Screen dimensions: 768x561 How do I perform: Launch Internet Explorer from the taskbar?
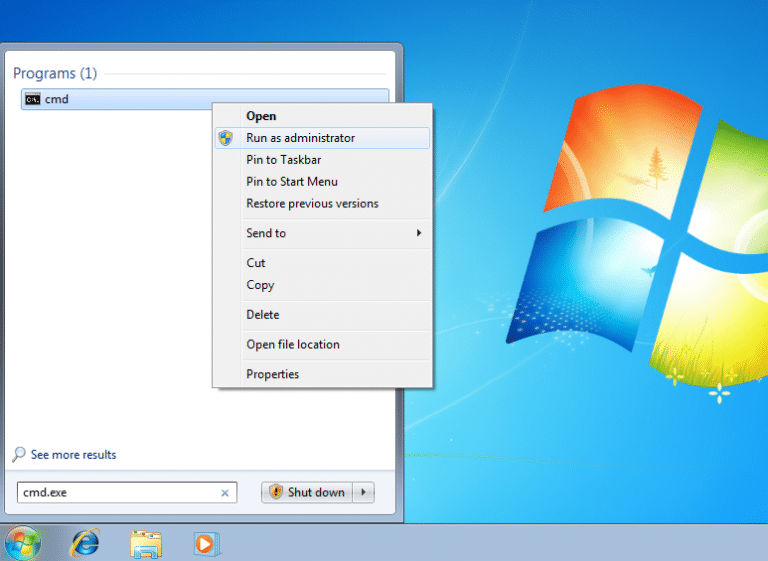click(x=85, y=543)
